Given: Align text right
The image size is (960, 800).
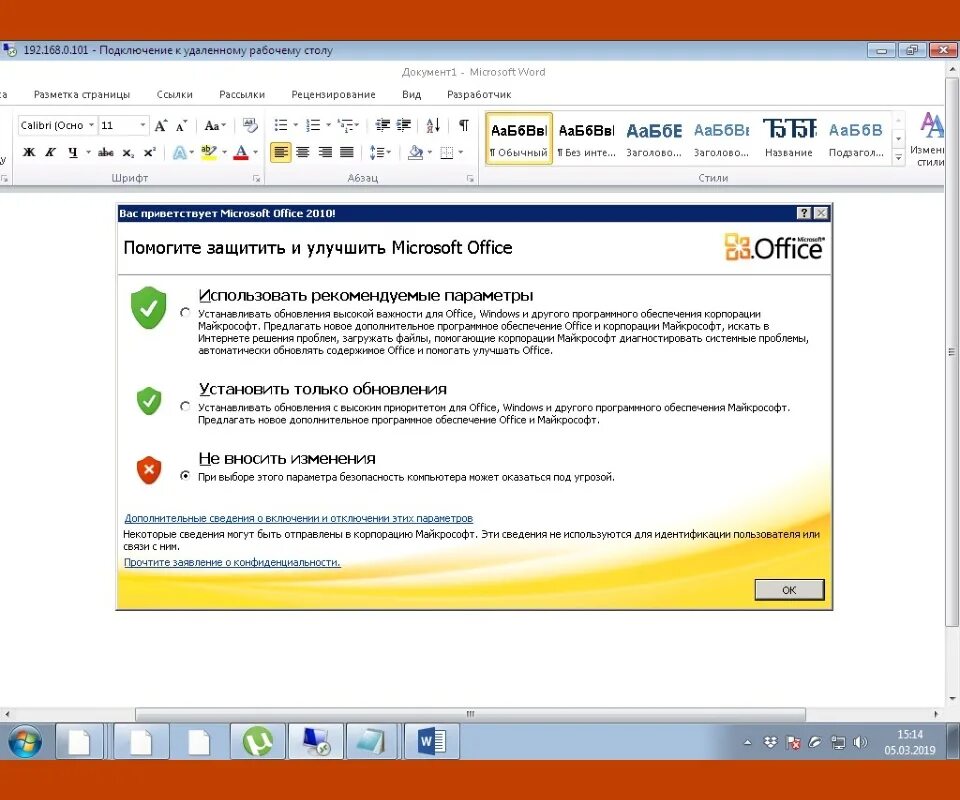Looking at the screenshot, I should point(324,152).
